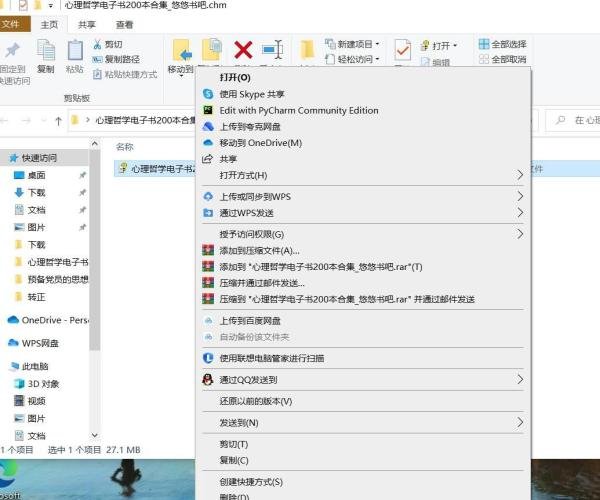Viewport: 600px width, 500px height.
Task: Expand 上传或同步到WPS submenu arrow
Action: click(520, 196)
